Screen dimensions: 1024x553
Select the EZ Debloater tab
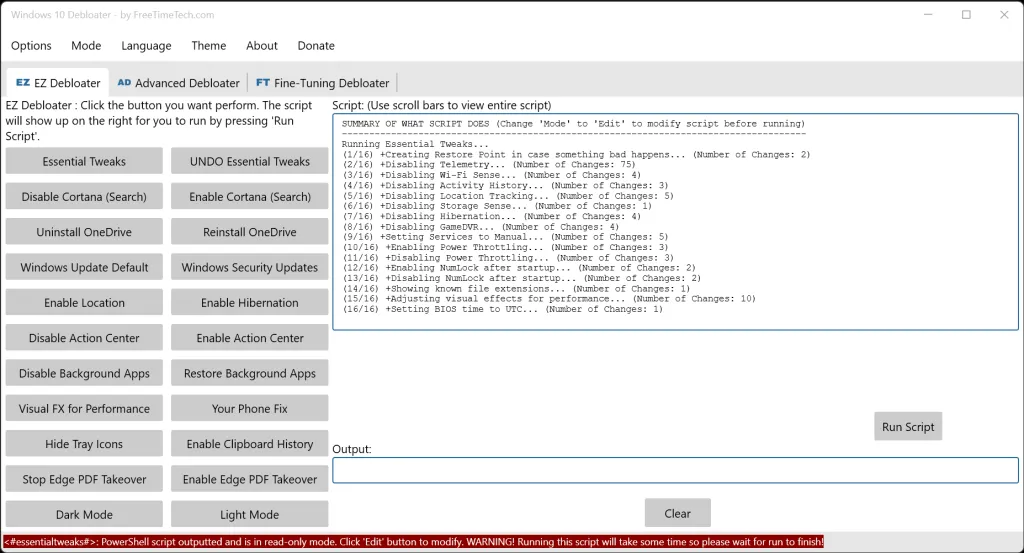click(x=57, y=83)
